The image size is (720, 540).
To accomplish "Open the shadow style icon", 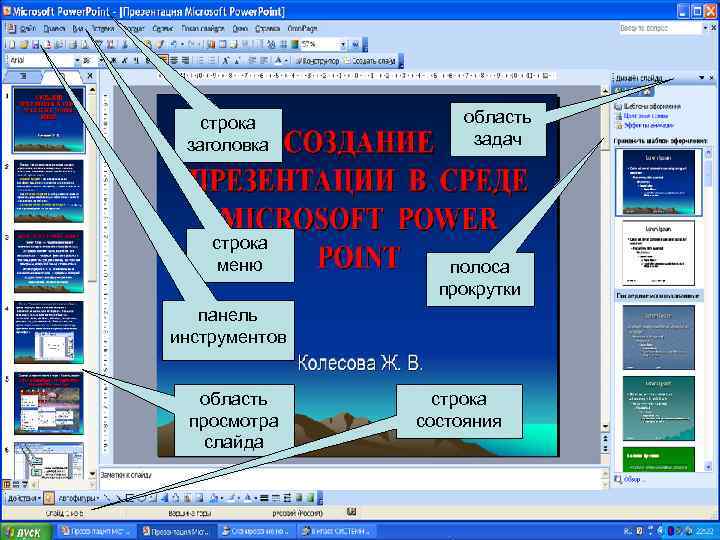I will pyautogui.click(x=298, y=498).
